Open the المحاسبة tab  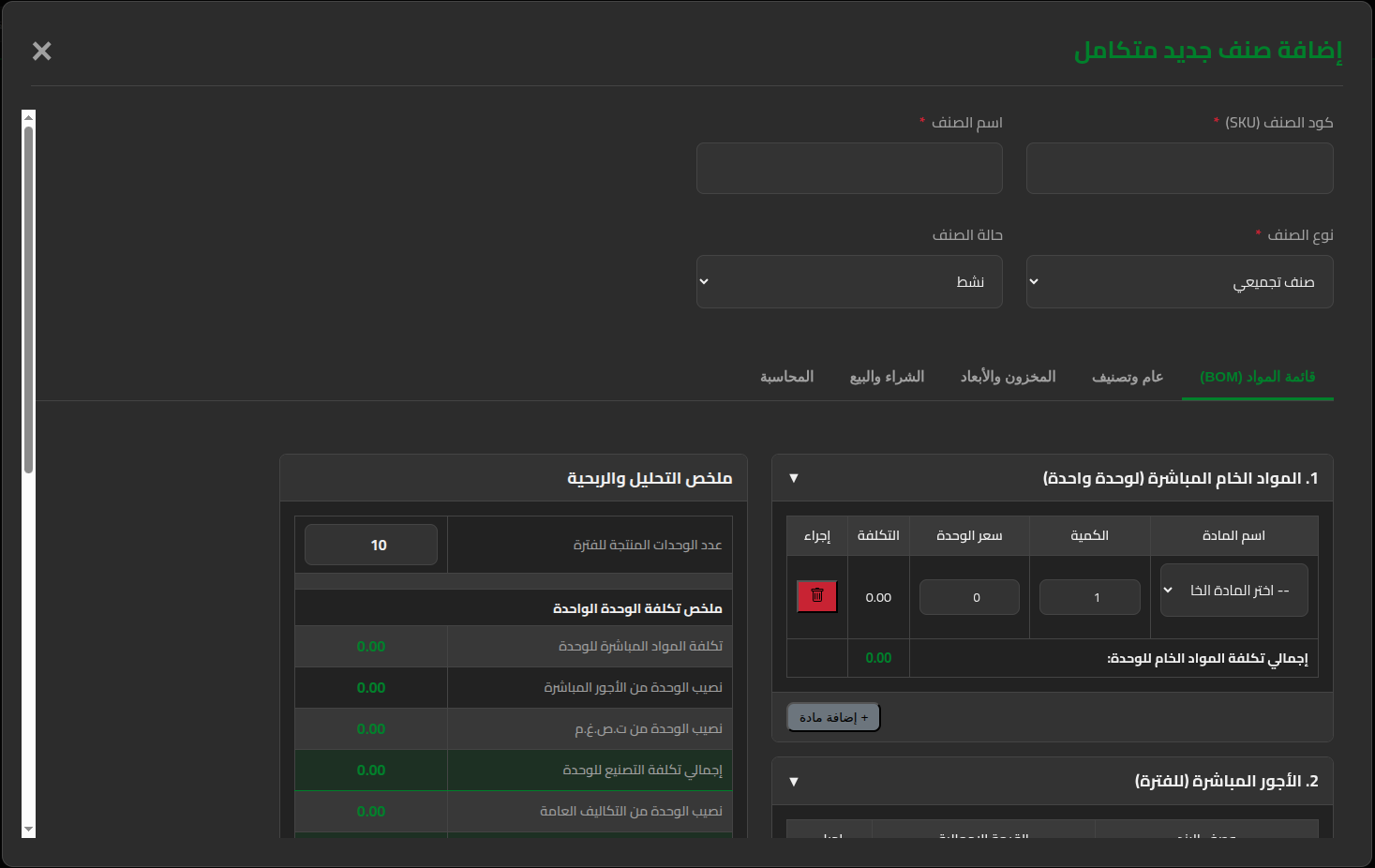coord(786,377)
